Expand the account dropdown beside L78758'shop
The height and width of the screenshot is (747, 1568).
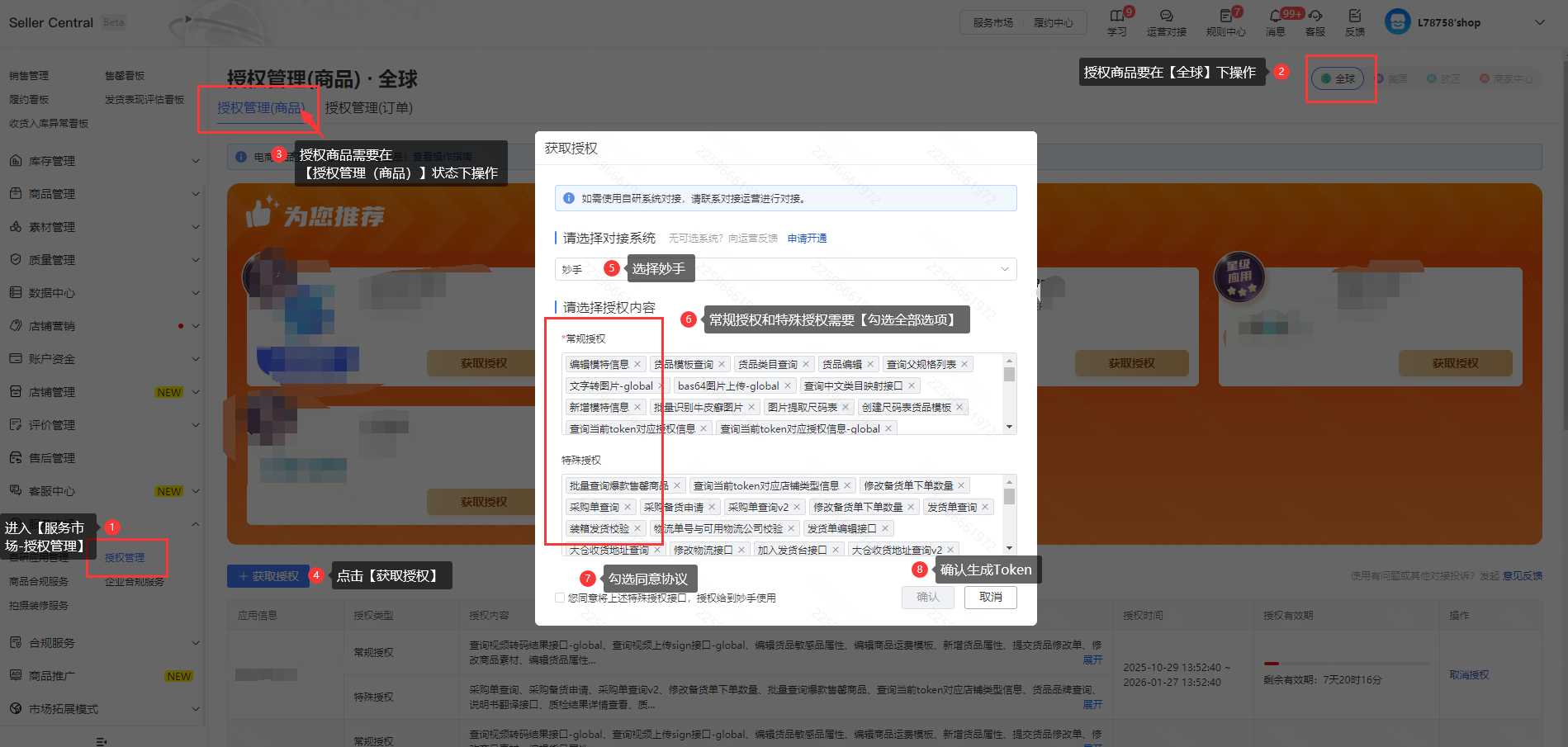(x=1539, y=22)
